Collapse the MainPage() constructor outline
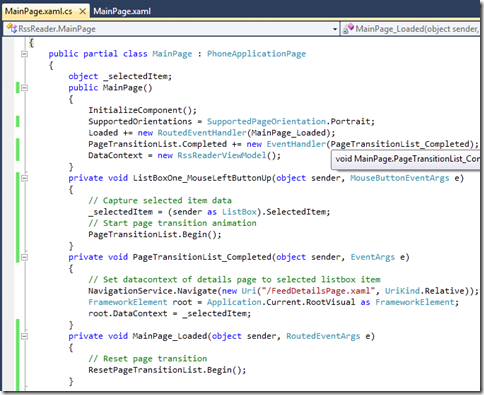484x395 pixels. coord(24,88)
